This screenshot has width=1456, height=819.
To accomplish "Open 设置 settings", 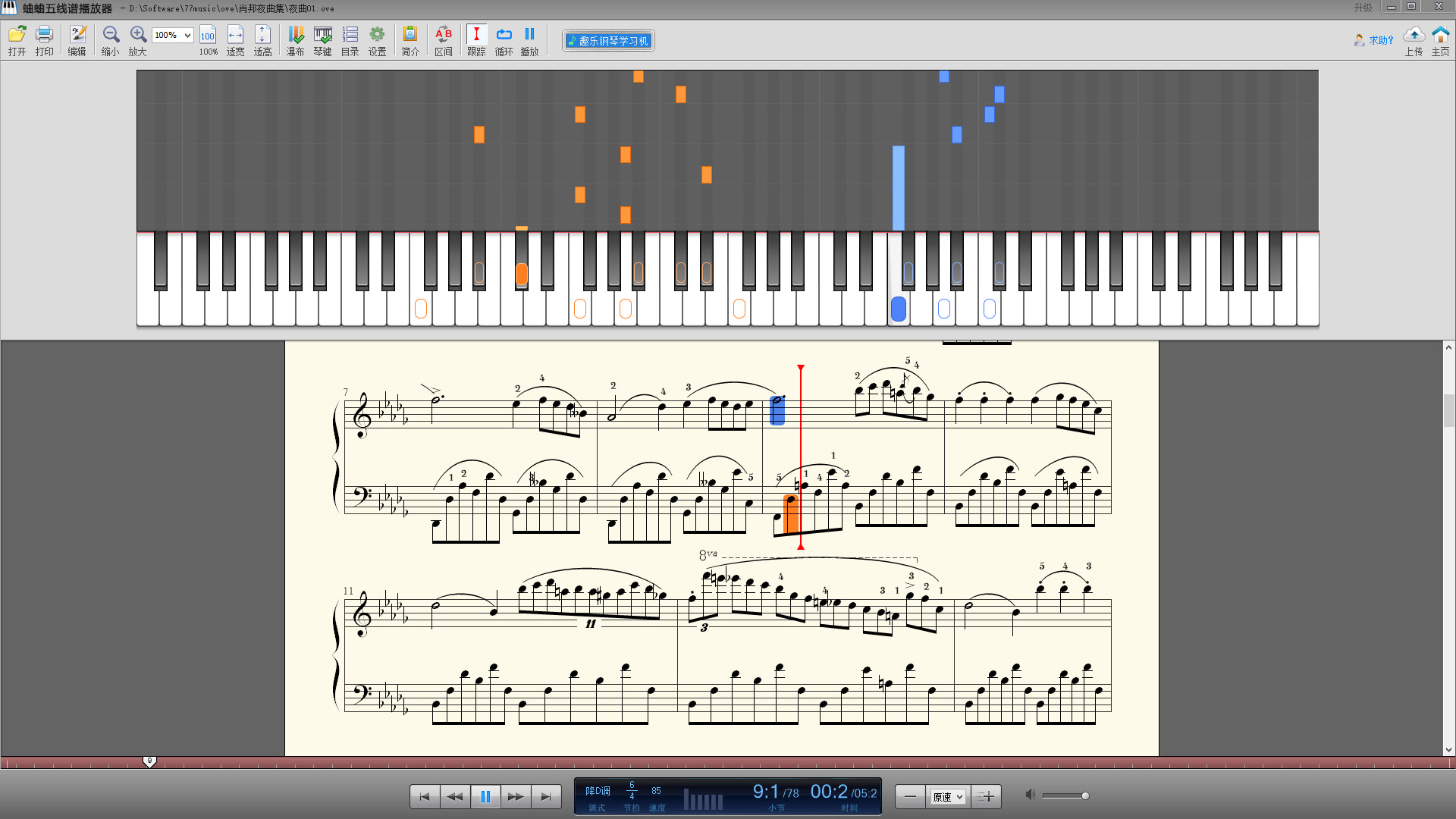I will (377, 40).
